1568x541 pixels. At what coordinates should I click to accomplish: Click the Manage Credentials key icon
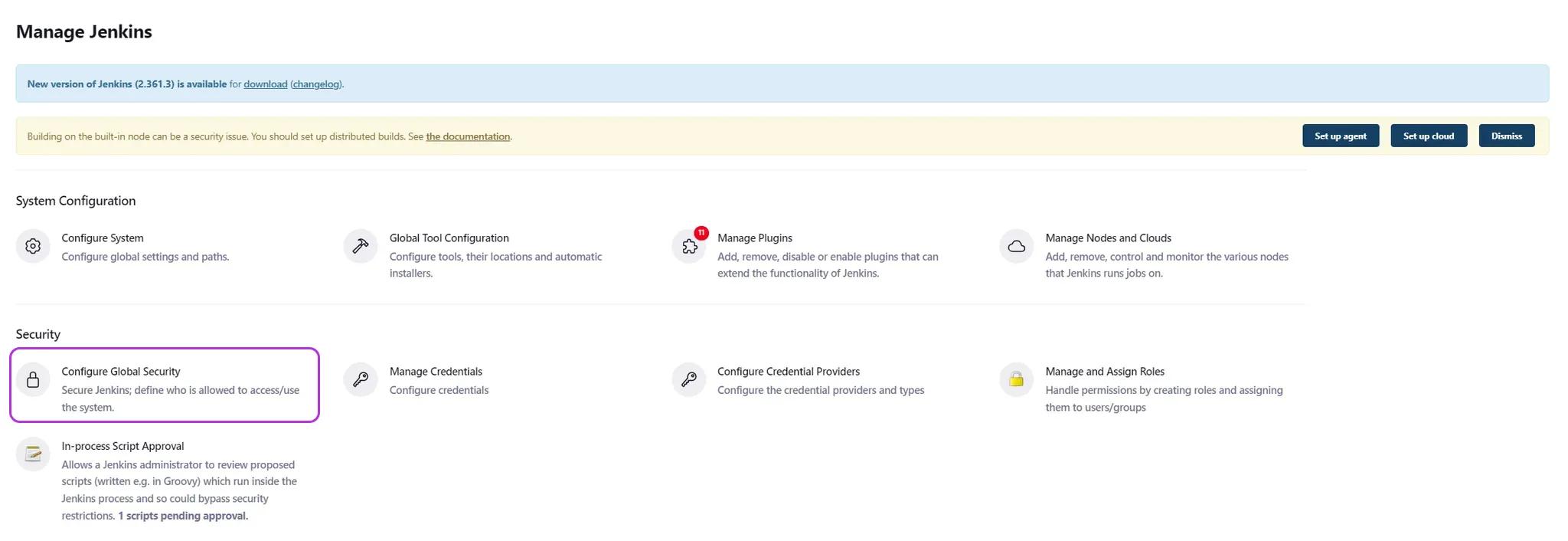361,379
